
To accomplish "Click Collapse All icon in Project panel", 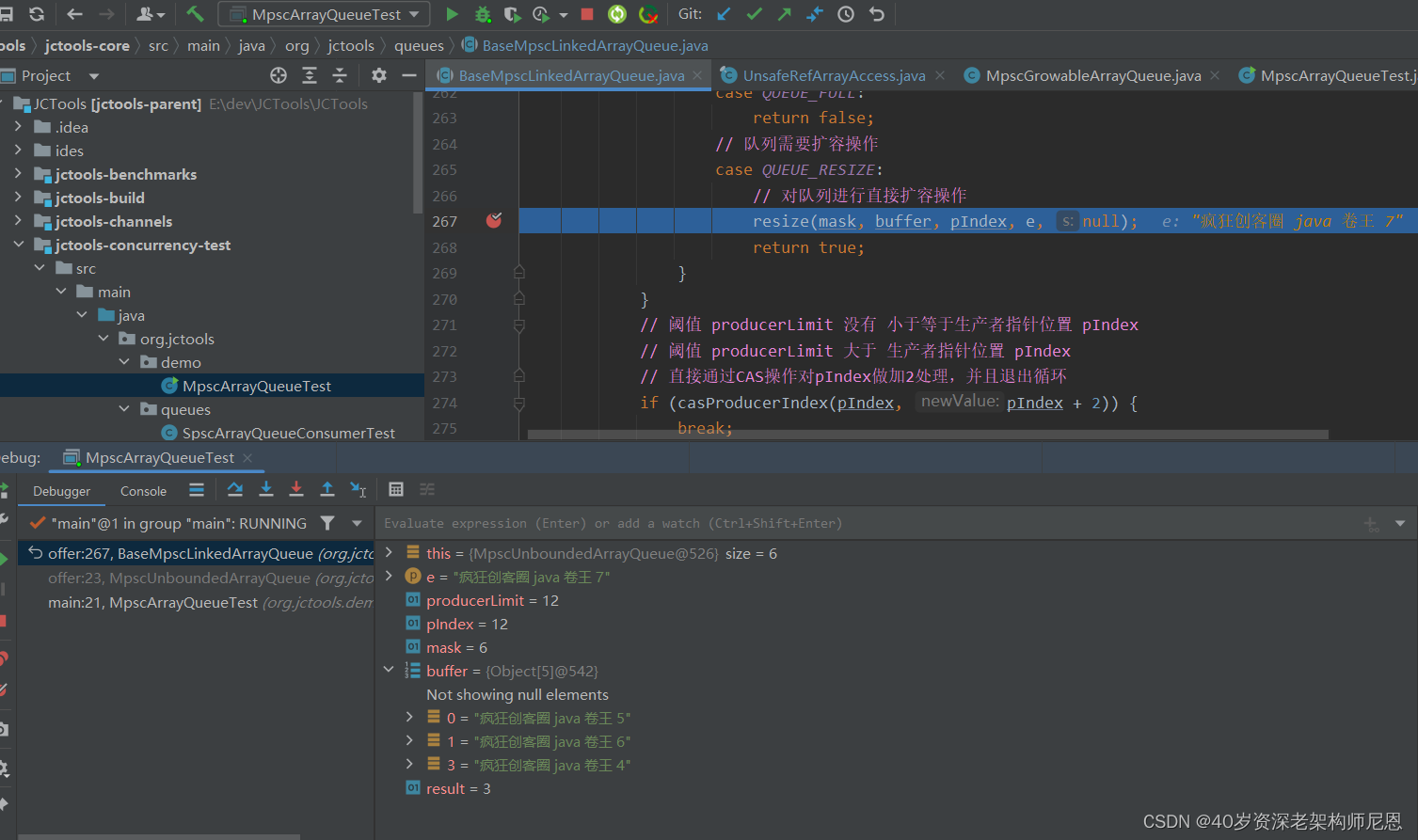I will coord(340,75).
